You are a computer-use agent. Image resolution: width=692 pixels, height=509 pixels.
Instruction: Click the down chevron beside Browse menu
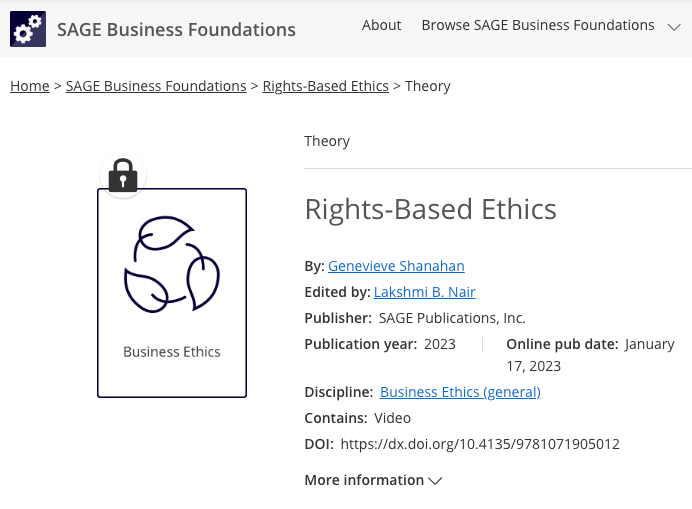pos(674,26)
